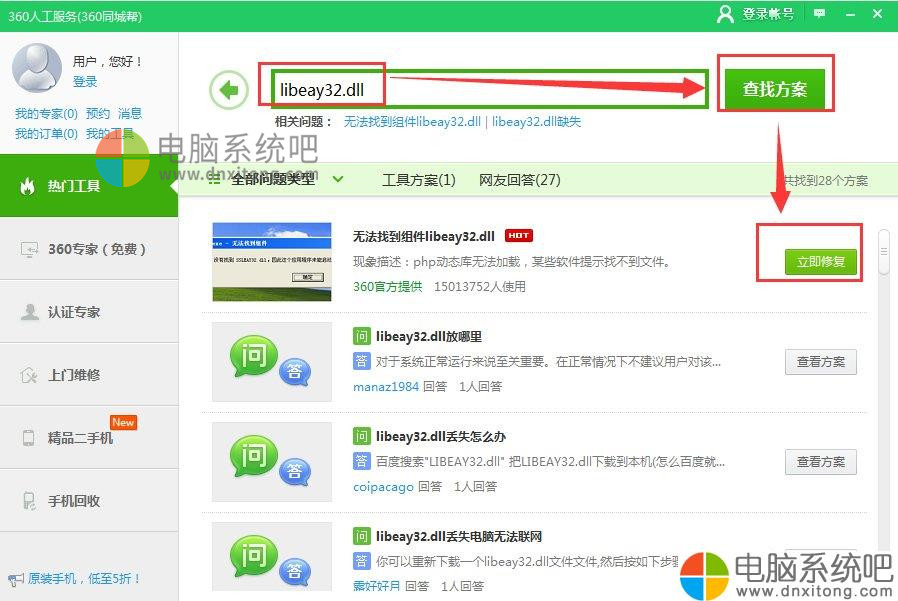Image resolution: width=898 pixels, height=601 pixels.
Task: Click the 立即修复 button
Action: 821,262
